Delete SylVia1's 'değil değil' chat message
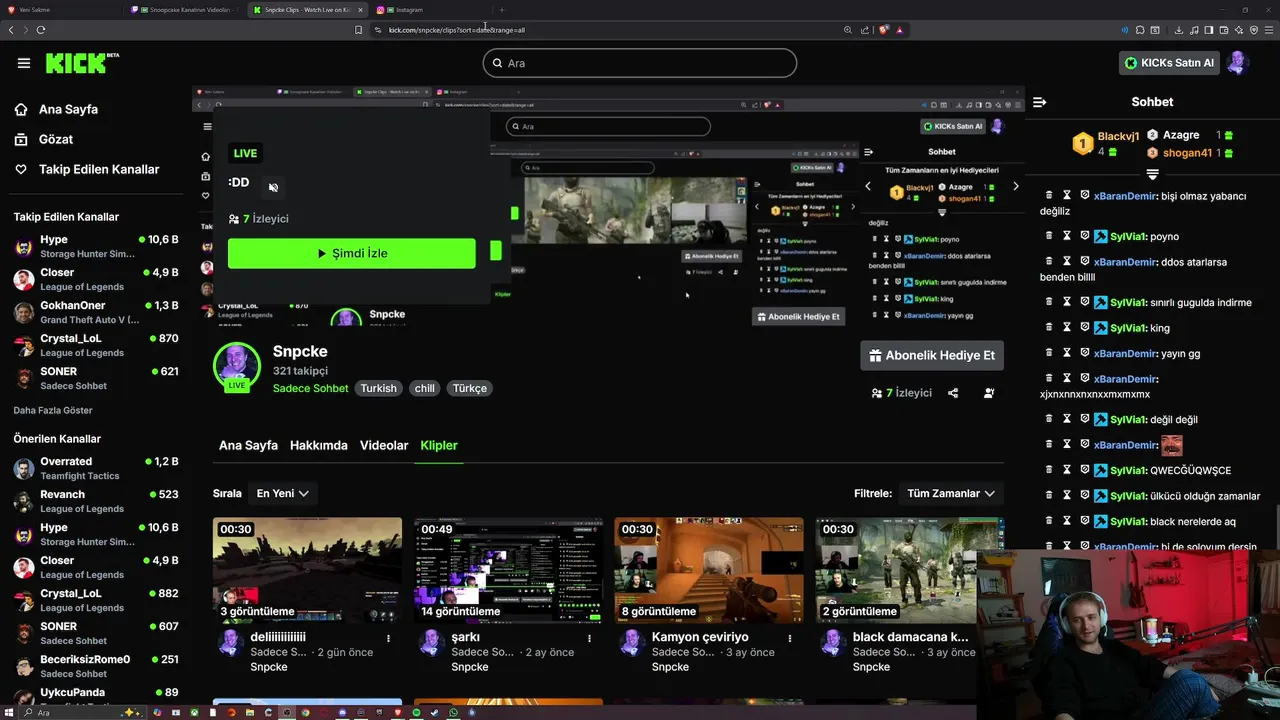The height and width of the screenshot is (720, 1280). [1049, 419]
